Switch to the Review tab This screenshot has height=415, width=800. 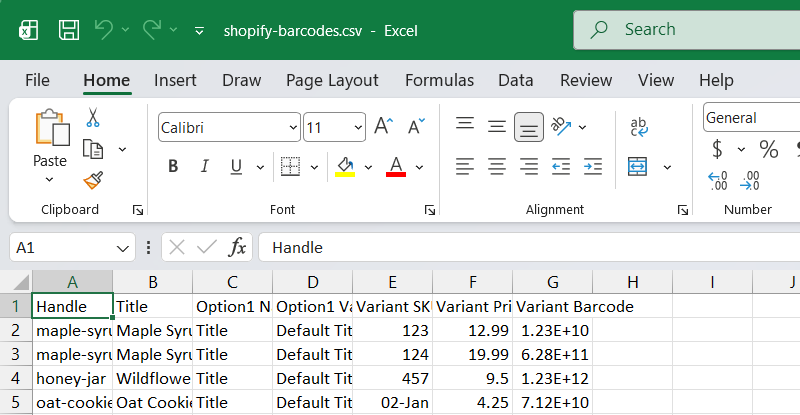[586, 80]
